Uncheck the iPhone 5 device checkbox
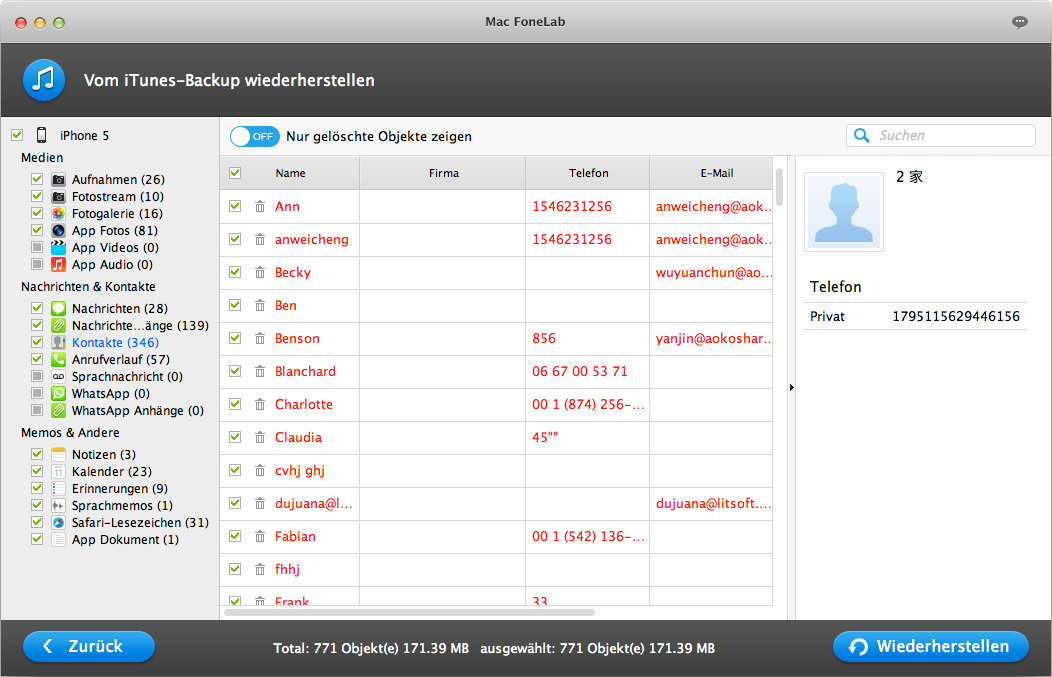Image resolution: width=1052 pixels, height=677 pixels. coord(17,135)
